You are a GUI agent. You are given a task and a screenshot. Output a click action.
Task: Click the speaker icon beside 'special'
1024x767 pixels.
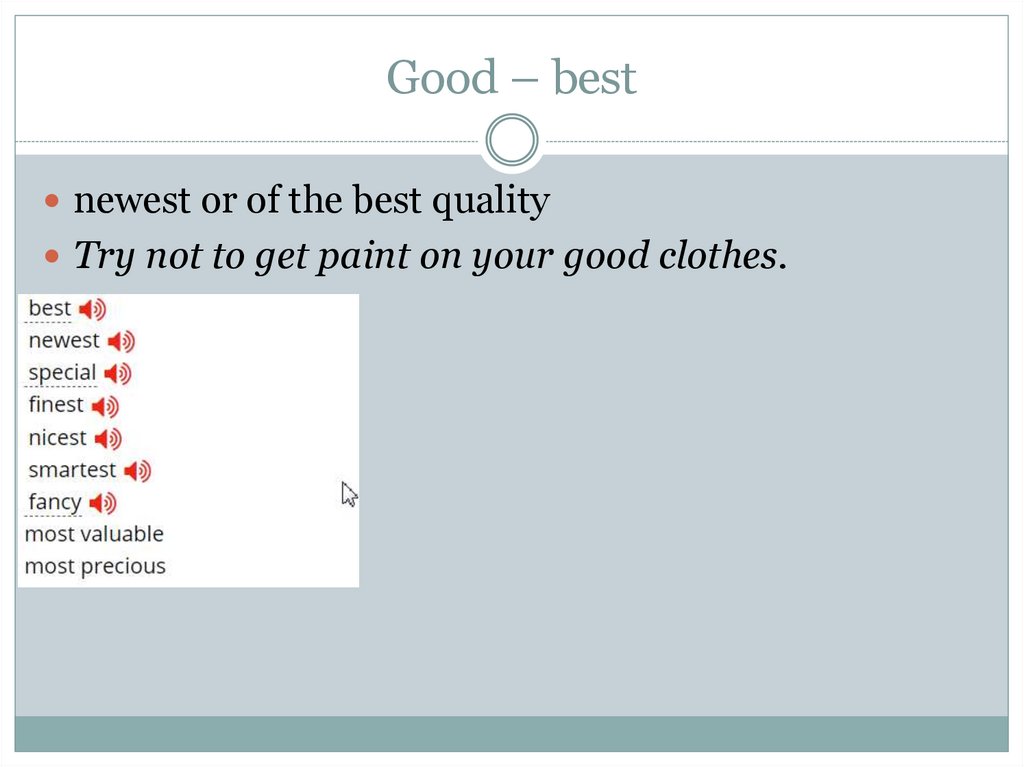pyautogui.click(x=118, y=374)
